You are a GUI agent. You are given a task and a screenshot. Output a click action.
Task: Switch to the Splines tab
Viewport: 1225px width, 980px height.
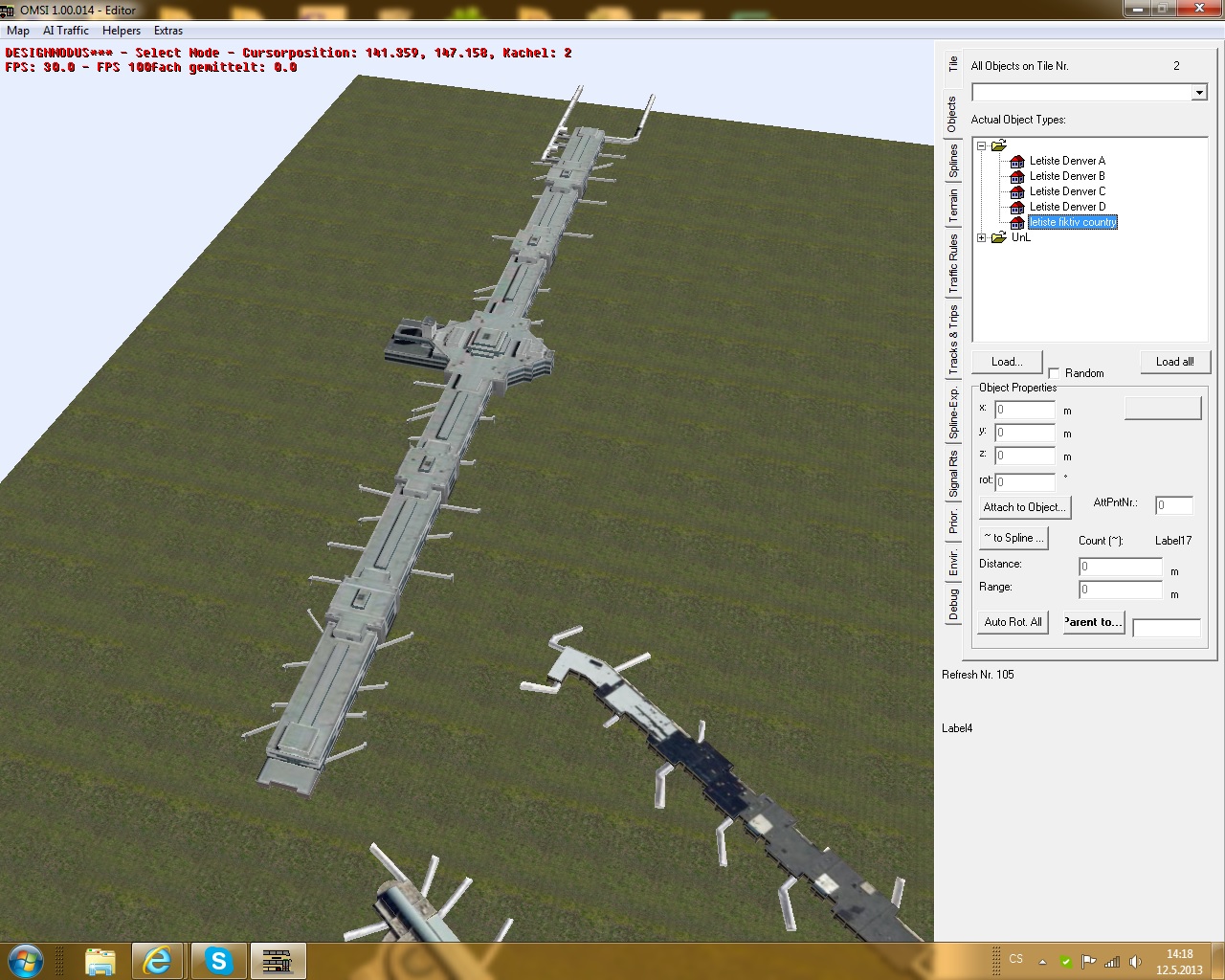click(x=953, y=161)
